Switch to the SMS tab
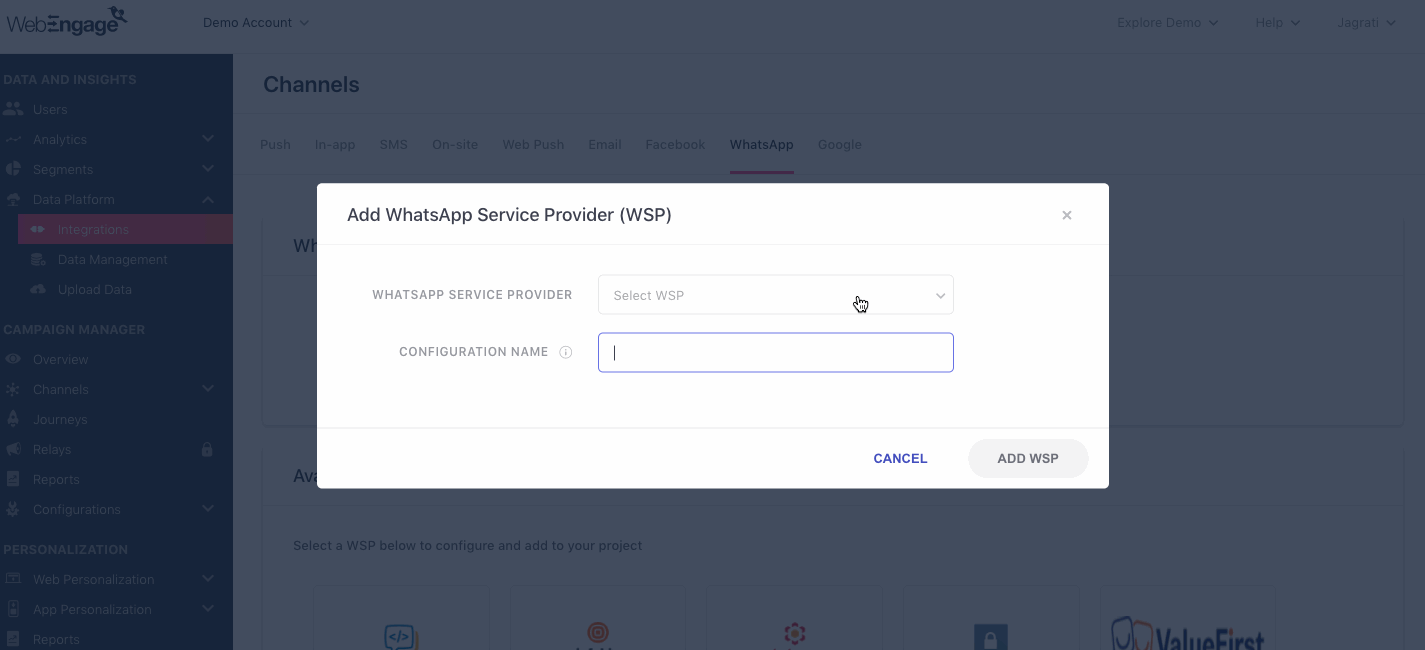 tap(393, 144)
